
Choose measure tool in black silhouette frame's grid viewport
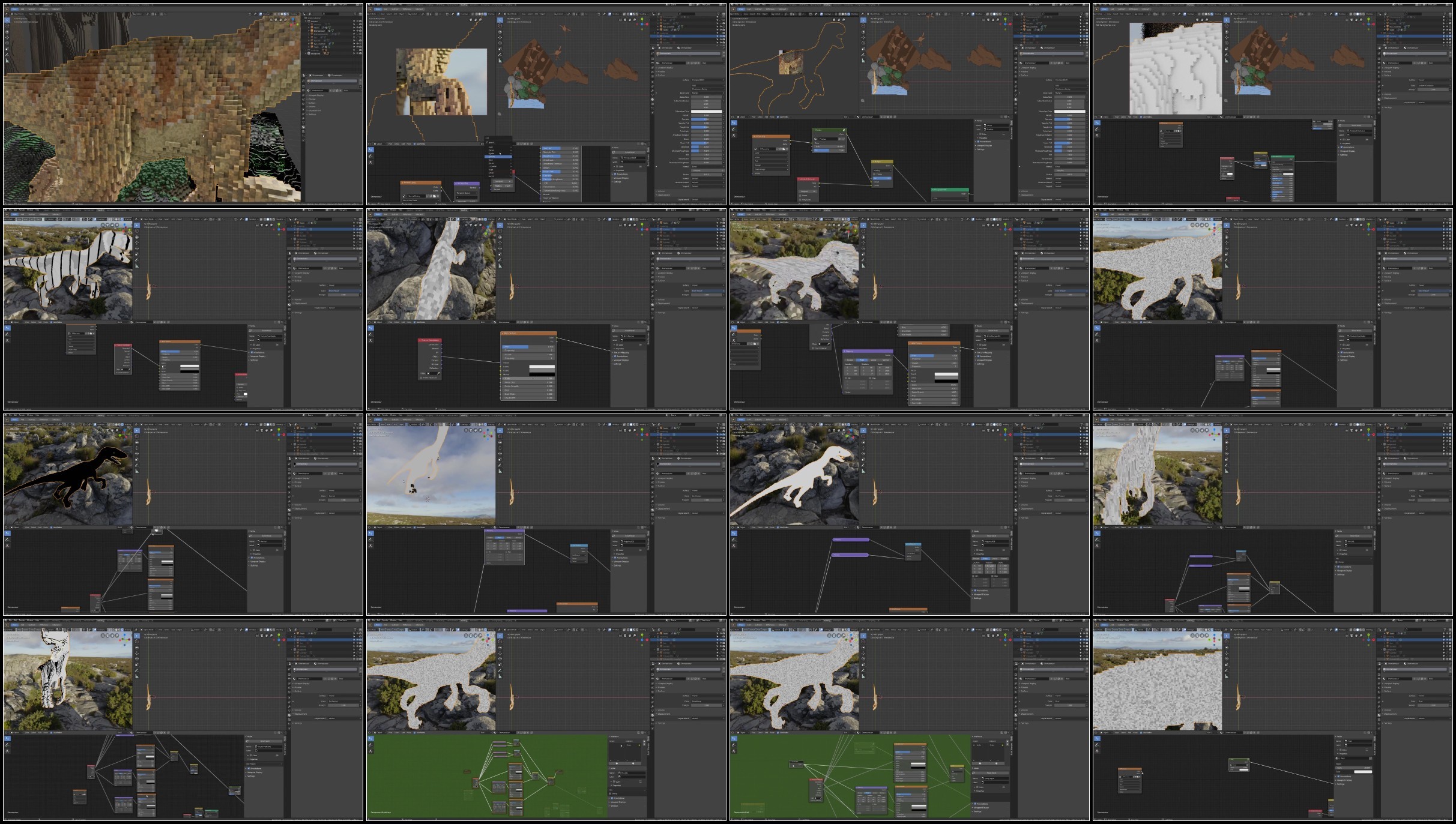(137, 471)
